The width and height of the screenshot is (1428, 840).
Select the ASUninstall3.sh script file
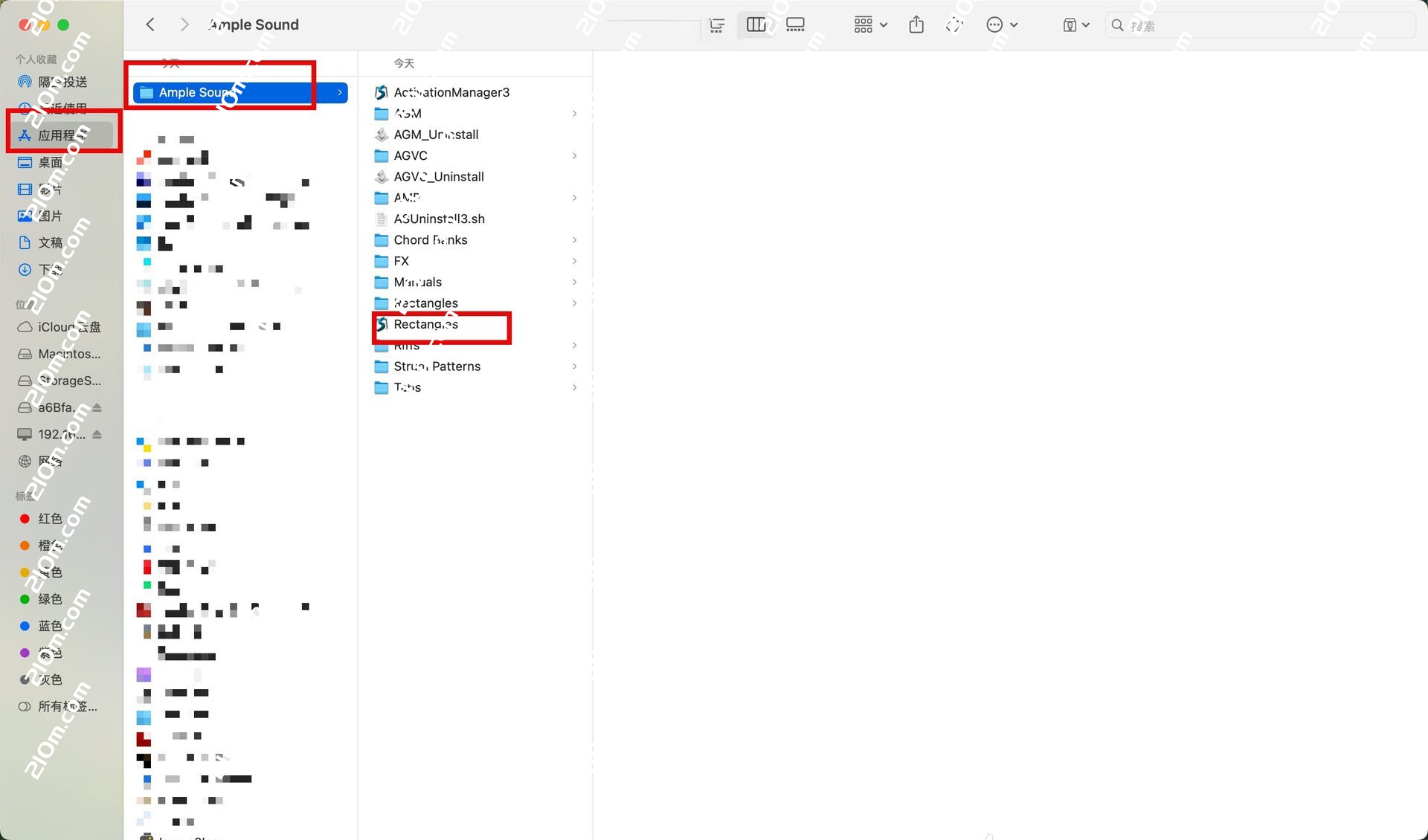476,219
